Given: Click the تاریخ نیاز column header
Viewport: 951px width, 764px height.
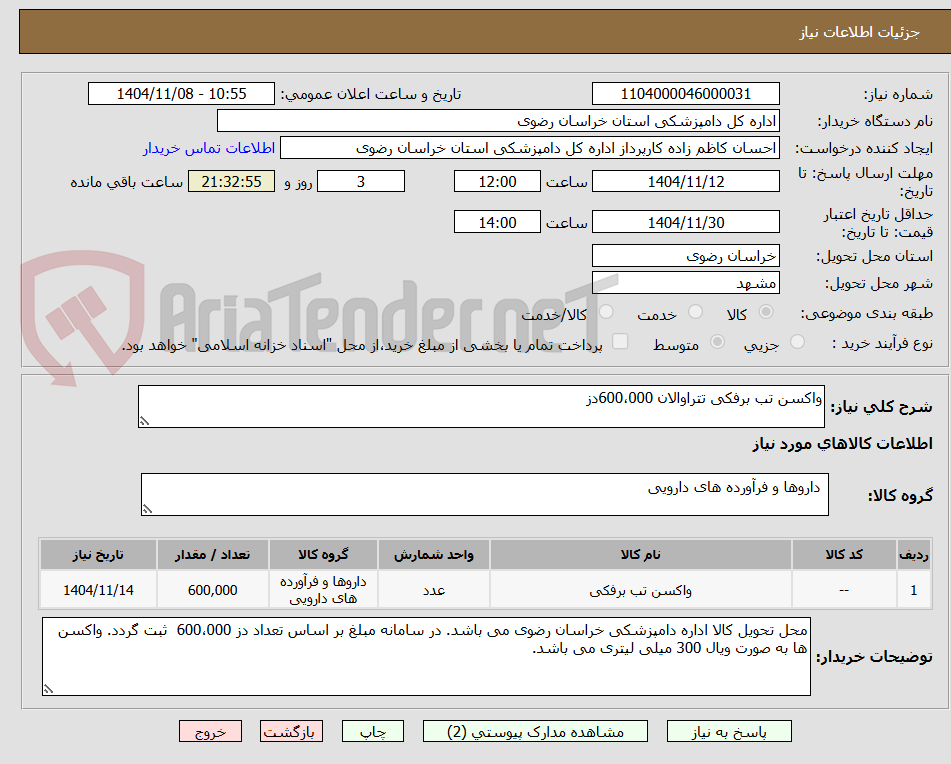Looking at the screenshot, I should click(x=98, y=555).
